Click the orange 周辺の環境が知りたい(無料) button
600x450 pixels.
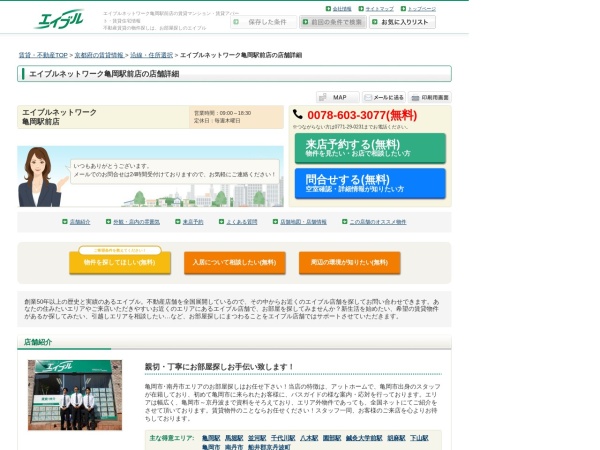(349, 262)
